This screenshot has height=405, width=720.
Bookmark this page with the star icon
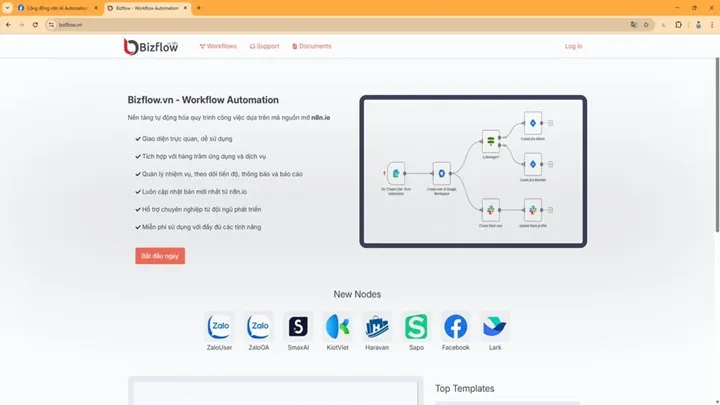coord(647,24)
